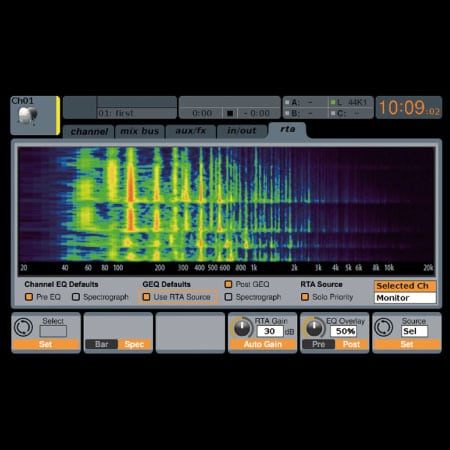Click the EQ Overlay 50% value field

[344, 331]
